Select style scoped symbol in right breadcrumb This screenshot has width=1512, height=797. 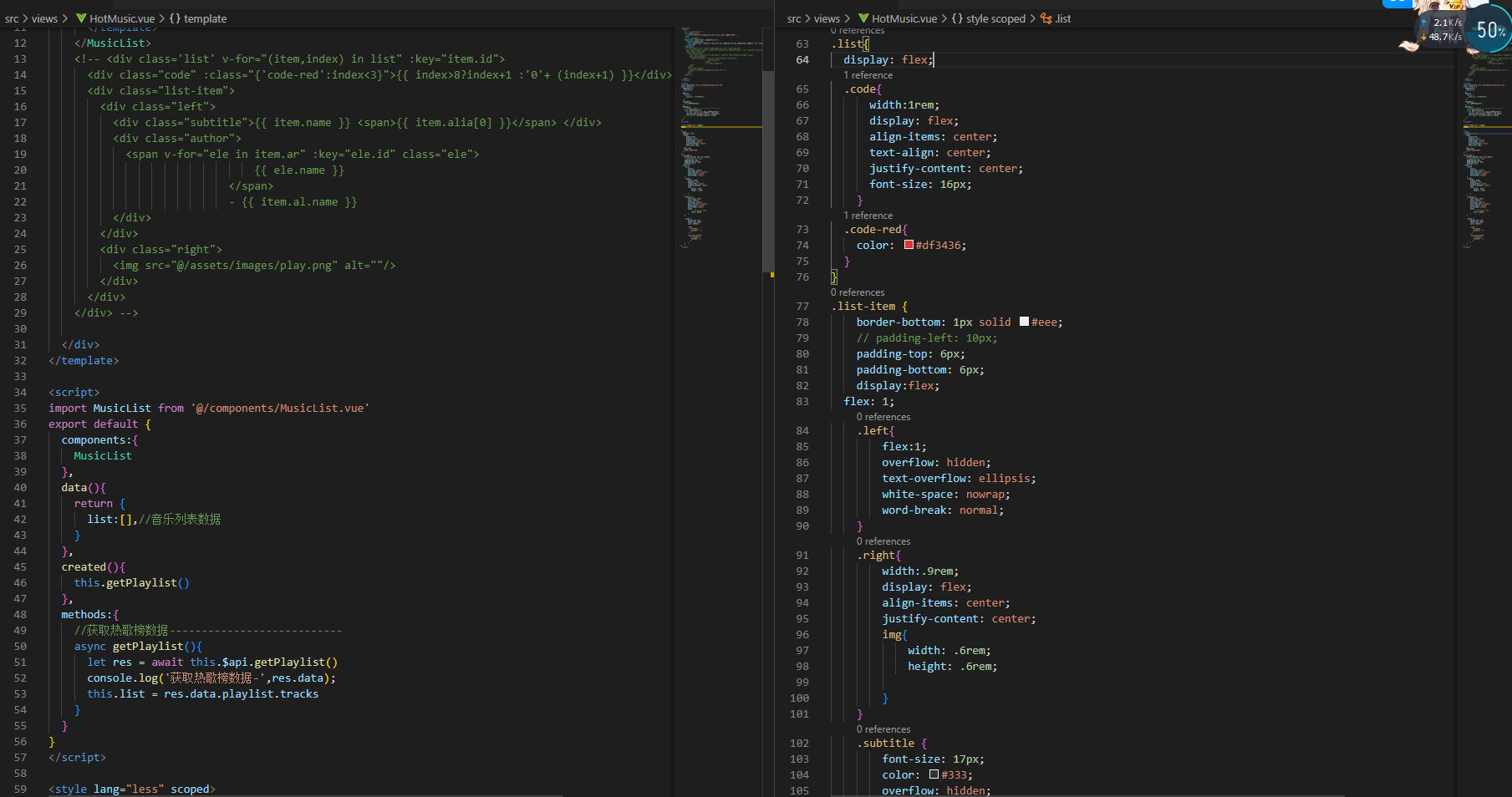995,18
